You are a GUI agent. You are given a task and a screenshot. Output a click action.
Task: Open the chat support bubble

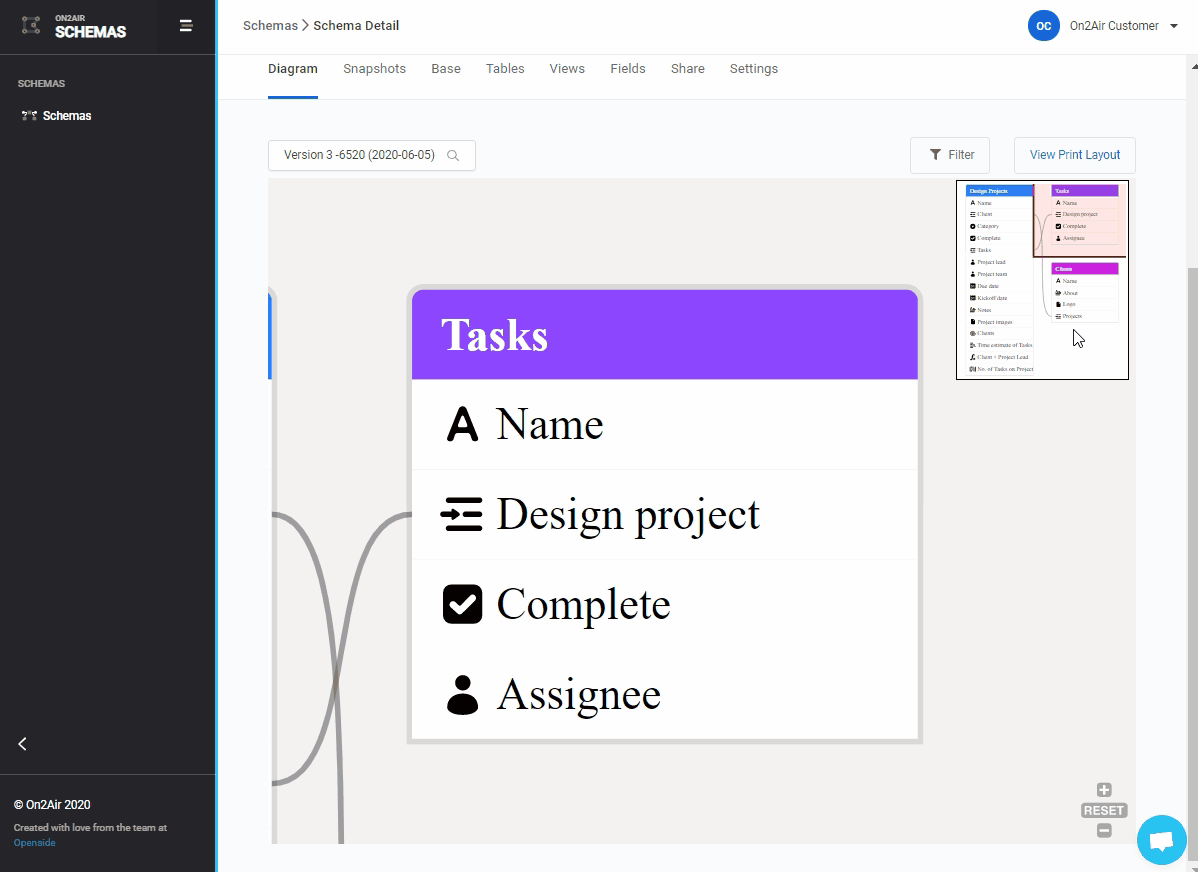pyautogui.click(x=1161, y=840)
